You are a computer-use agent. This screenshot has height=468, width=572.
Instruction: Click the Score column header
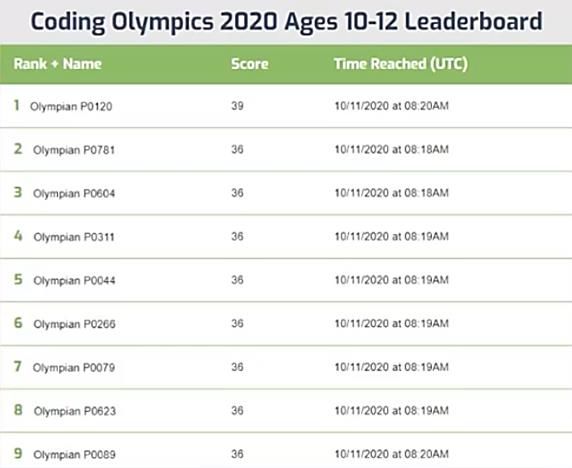click(250, 64)
